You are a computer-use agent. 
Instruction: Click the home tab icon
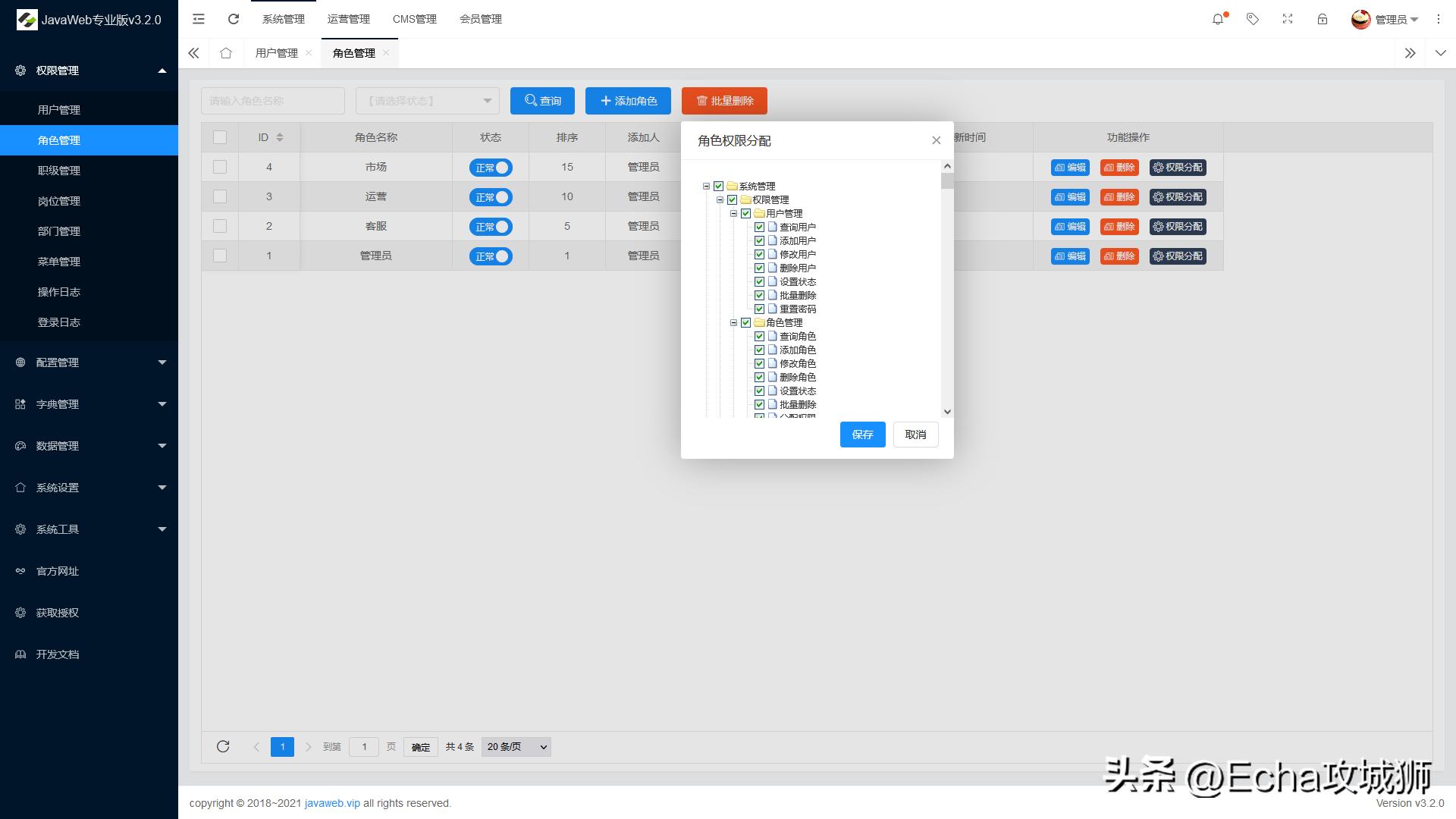click(x=226, y=53)
